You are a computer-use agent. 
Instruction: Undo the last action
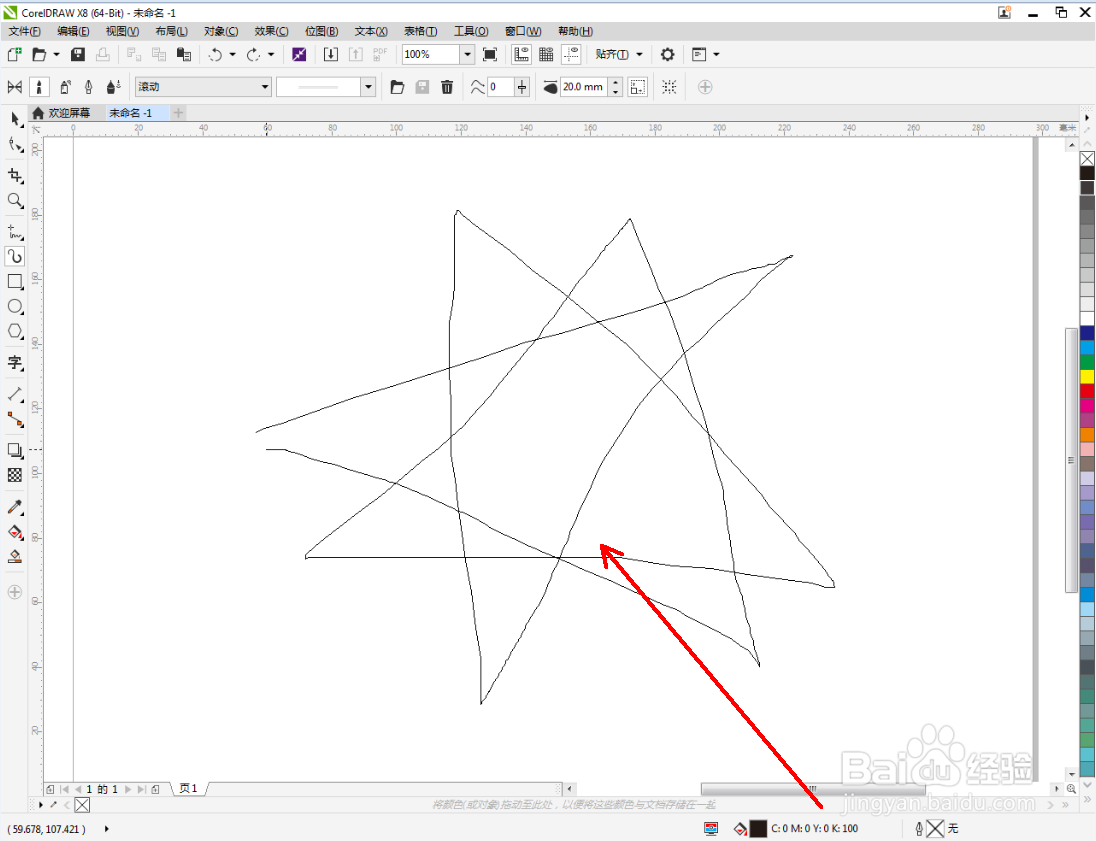pos(215,55)
